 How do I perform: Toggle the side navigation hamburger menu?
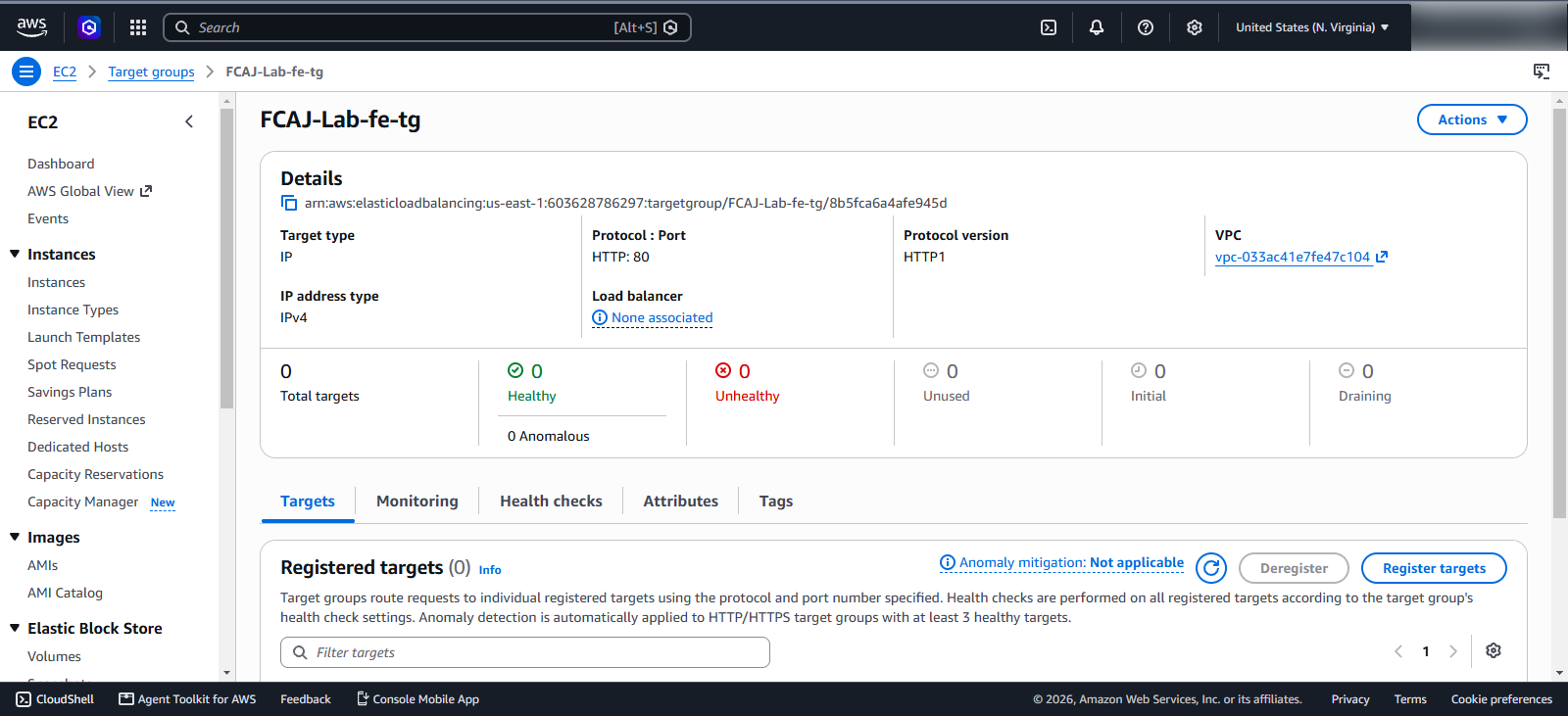coord(26,72)
